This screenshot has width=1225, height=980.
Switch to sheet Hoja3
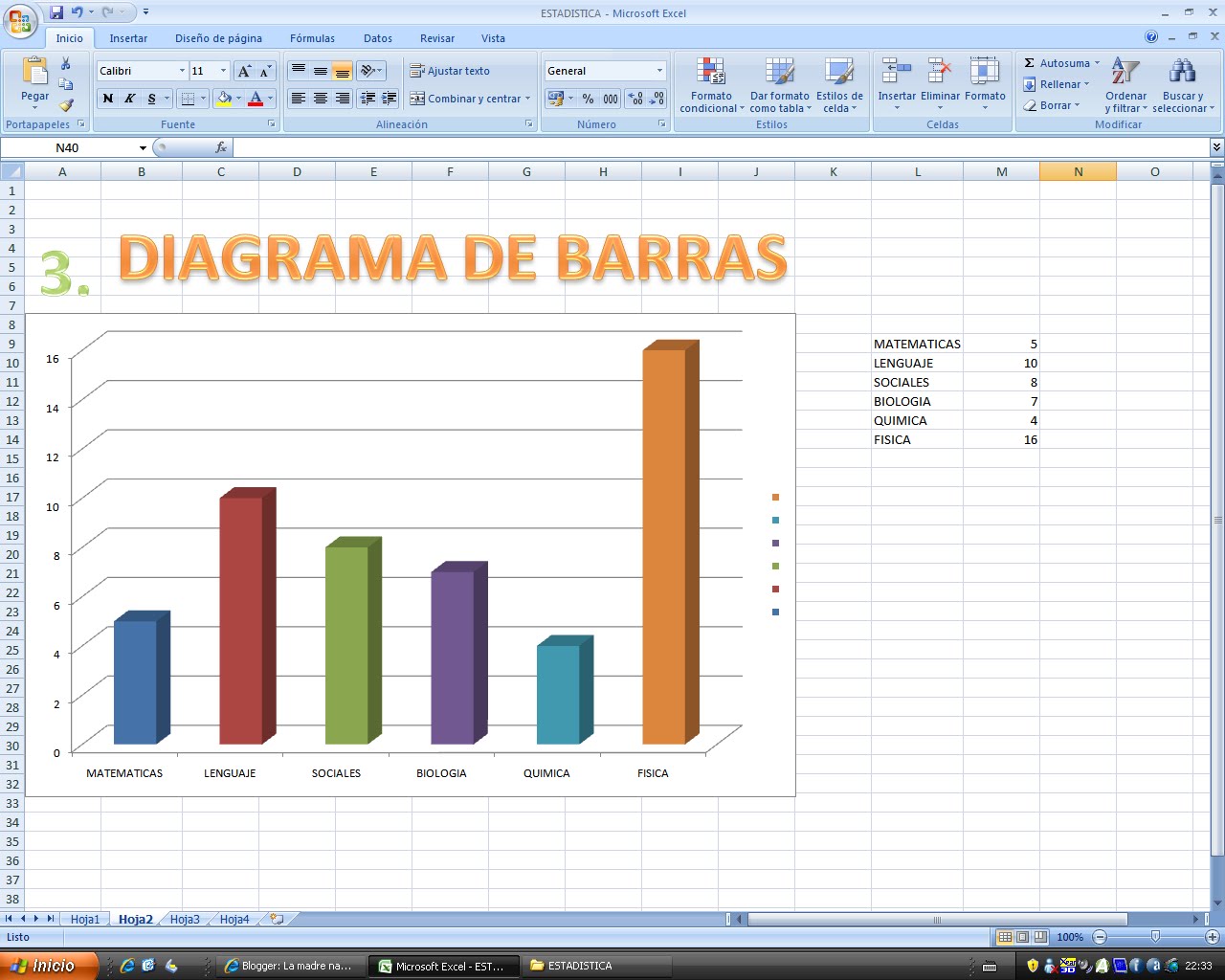click(185, 919)
